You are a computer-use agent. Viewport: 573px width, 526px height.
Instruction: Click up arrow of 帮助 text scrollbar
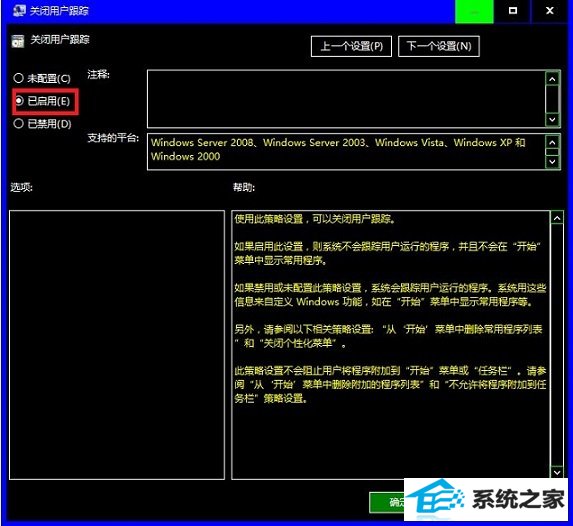pyautogui.click(x=557, y=218)
